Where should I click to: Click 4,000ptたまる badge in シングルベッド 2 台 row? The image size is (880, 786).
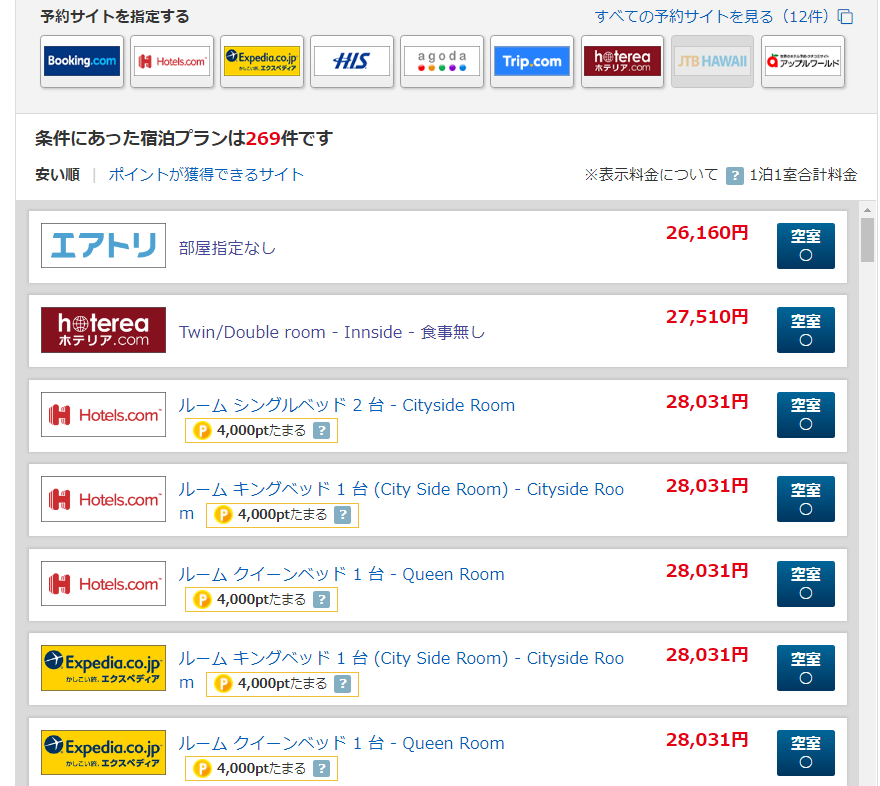(x=261, y=431)
